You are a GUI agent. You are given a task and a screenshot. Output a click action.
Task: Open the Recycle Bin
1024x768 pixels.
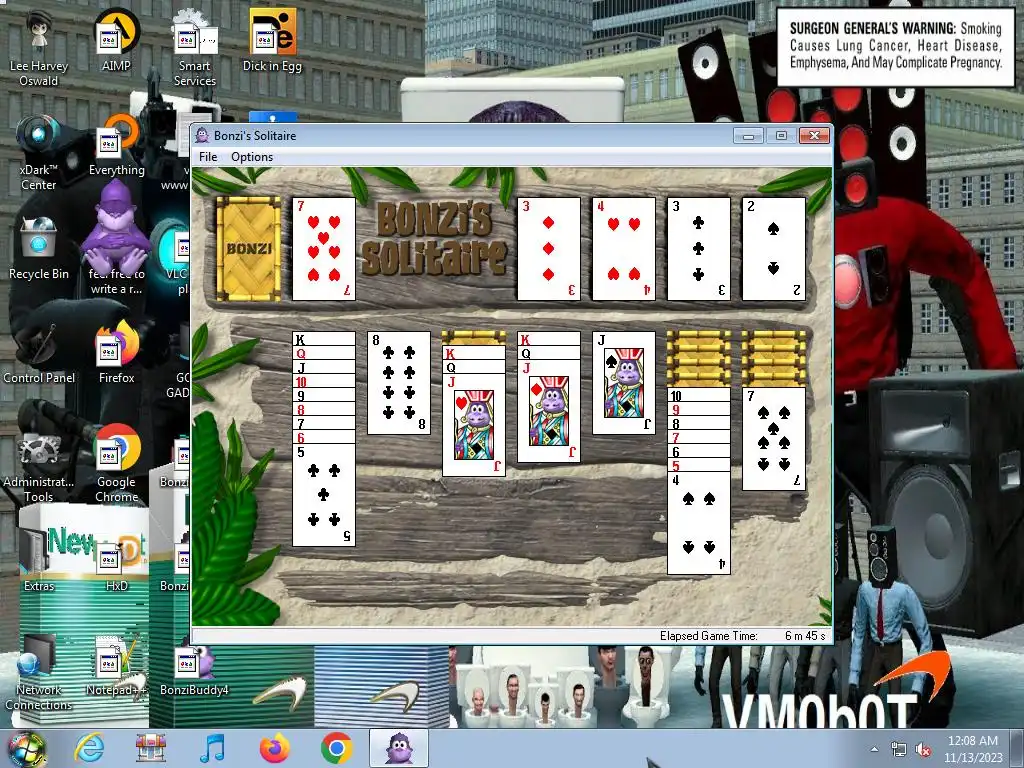click(x=39, y=249)
